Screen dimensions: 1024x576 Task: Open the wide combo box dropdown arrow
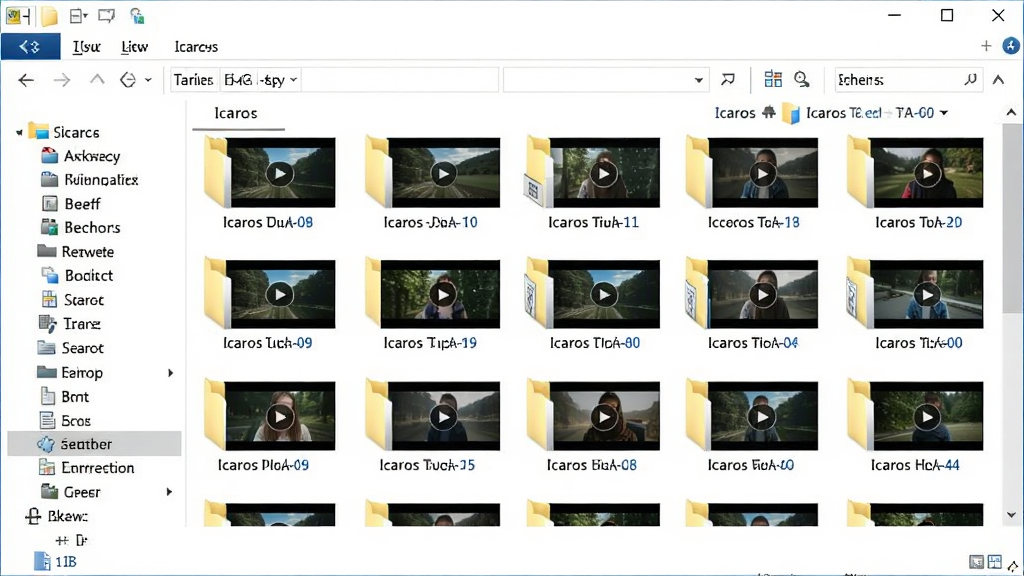pyautogui.click(x=699, y=80)
